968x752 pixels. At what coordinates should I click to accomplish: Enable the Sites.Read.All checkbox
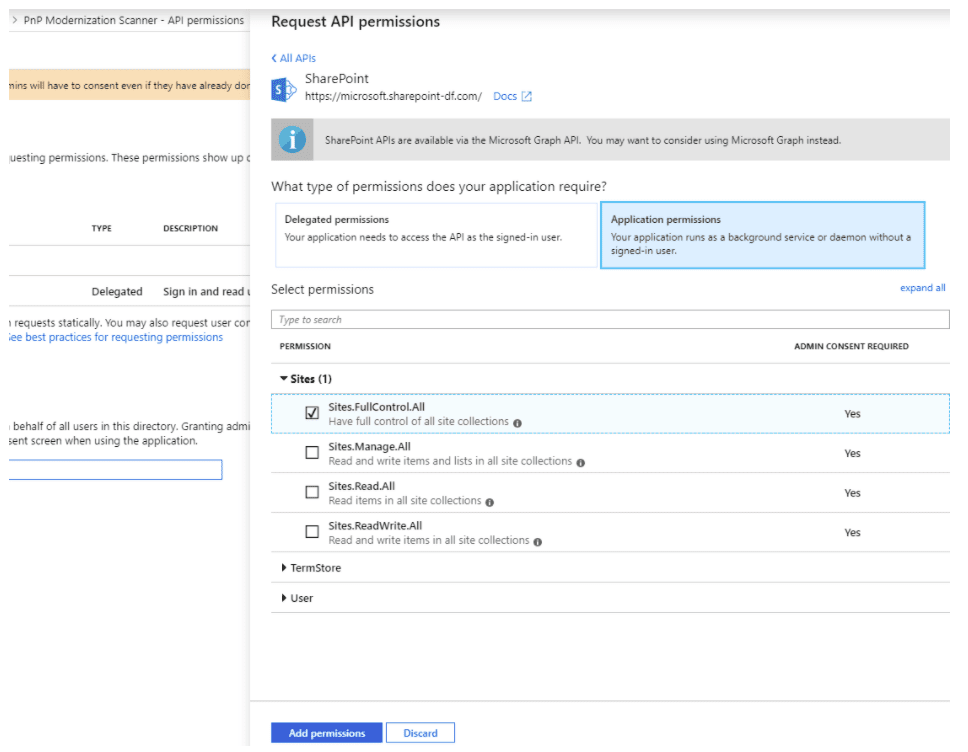pos(312,492)
